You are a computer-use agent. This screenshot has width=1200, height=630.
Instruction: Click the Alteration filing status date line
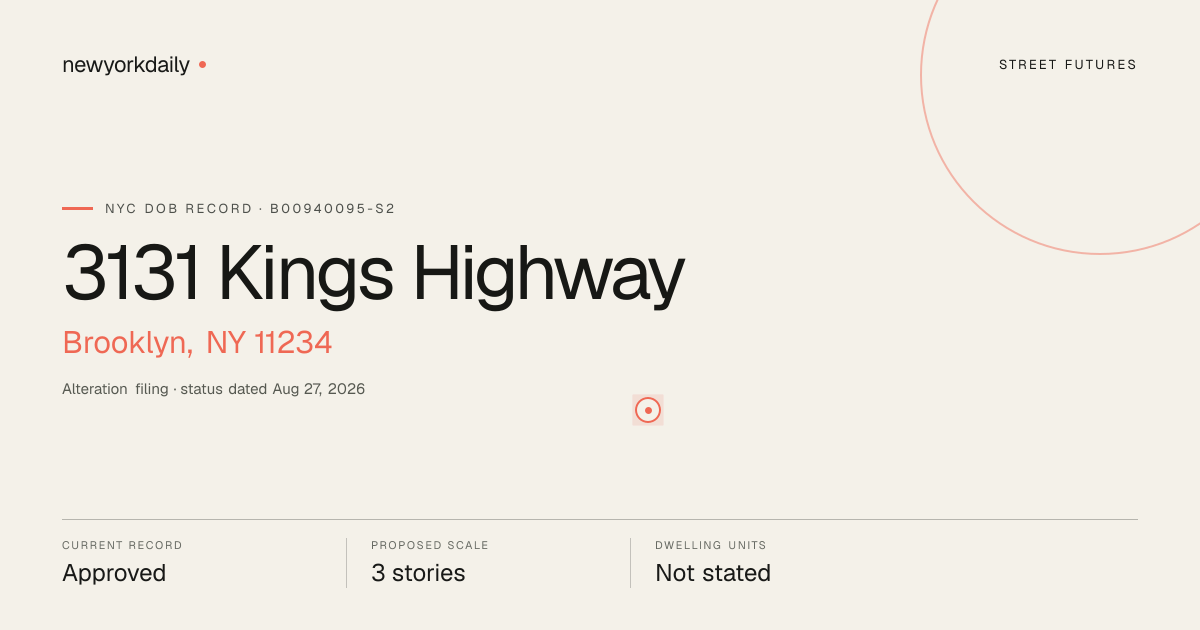(x=214, y=389)
